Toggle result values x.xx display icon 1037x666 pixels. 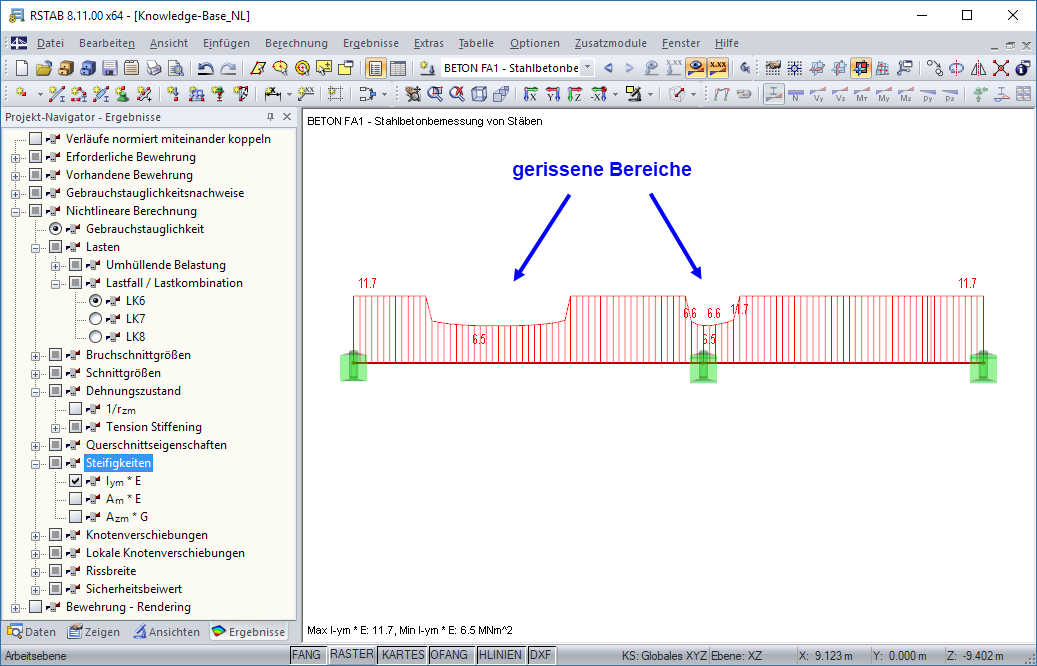pos(717,68)
